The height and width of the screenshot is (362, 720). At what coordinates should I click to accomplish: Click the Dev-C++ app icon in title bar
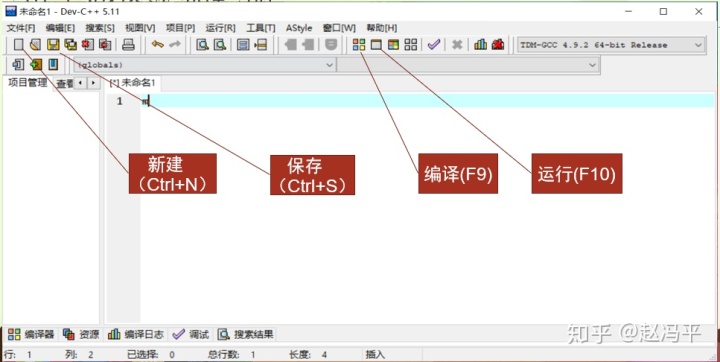[x=11, y=11]
